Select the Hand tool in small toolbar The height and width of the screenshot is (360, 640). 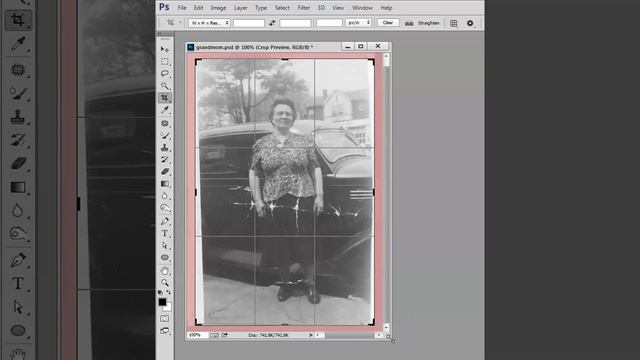[164, 271]
